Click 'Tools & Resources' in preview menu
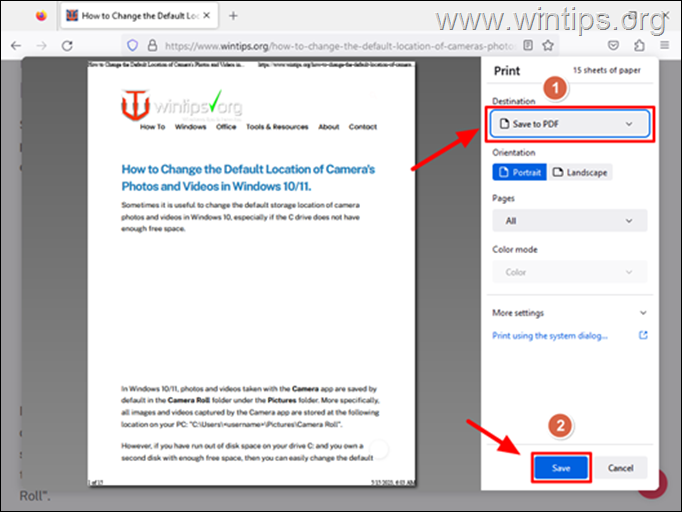The height and width of the screenshot is (512, 682). click(277, 127)
